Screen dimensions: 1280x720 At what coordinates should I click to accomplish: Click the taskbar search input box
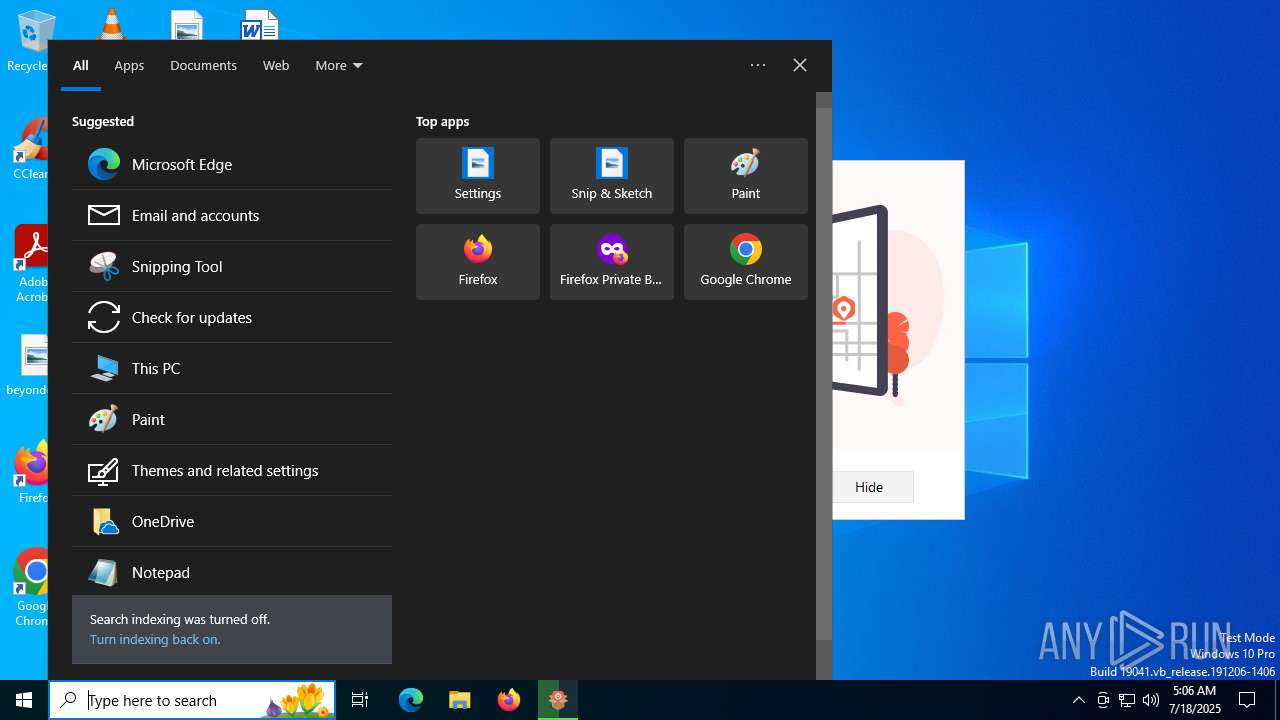click(x=192, y=700)
